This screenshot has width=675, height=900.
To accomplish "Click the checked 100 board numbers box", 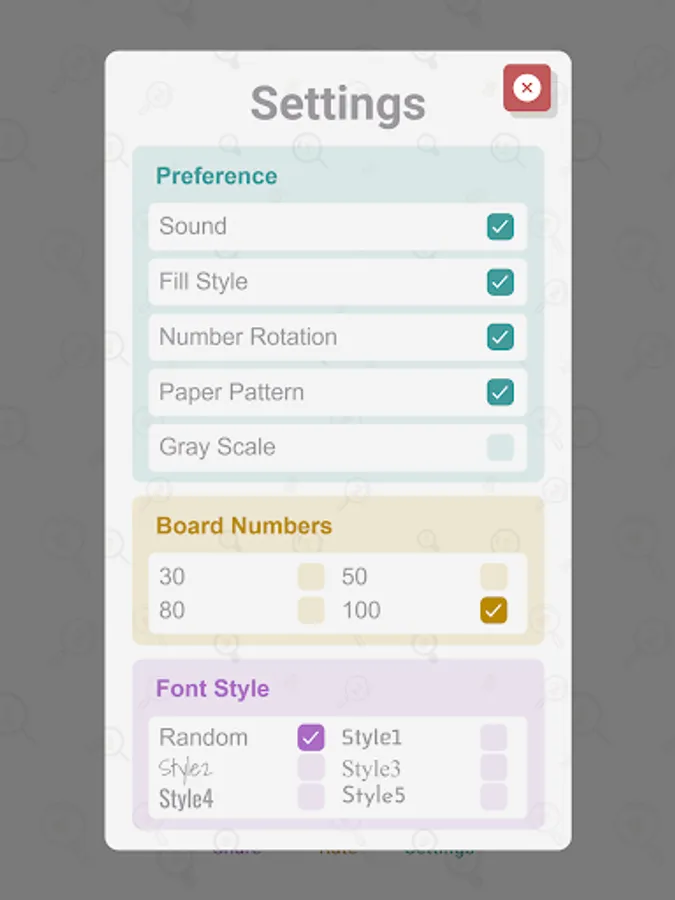I will [493, 610].
